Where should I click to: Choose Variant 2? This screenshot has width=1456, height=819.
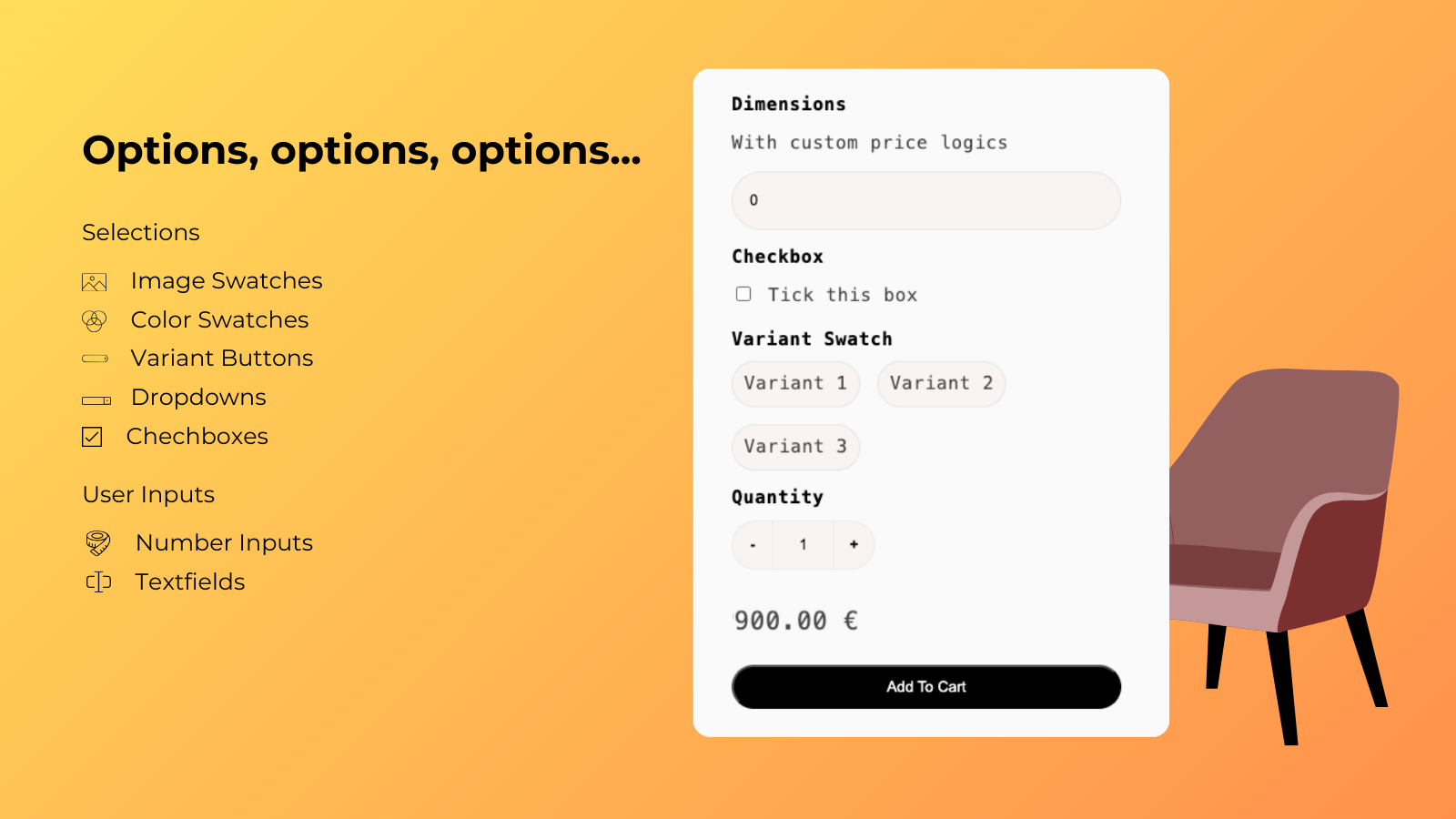941,383
